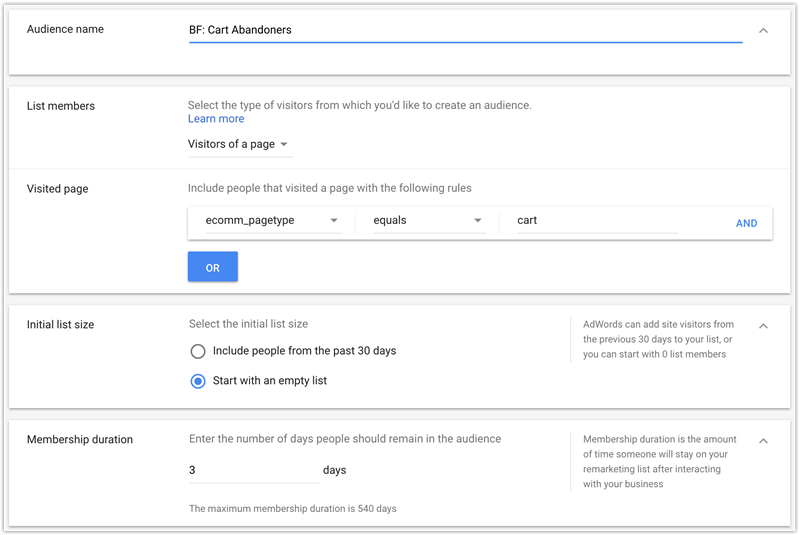Click the maximum membership duration note
Screen dimensions: 800x535
tap(292, 508)
